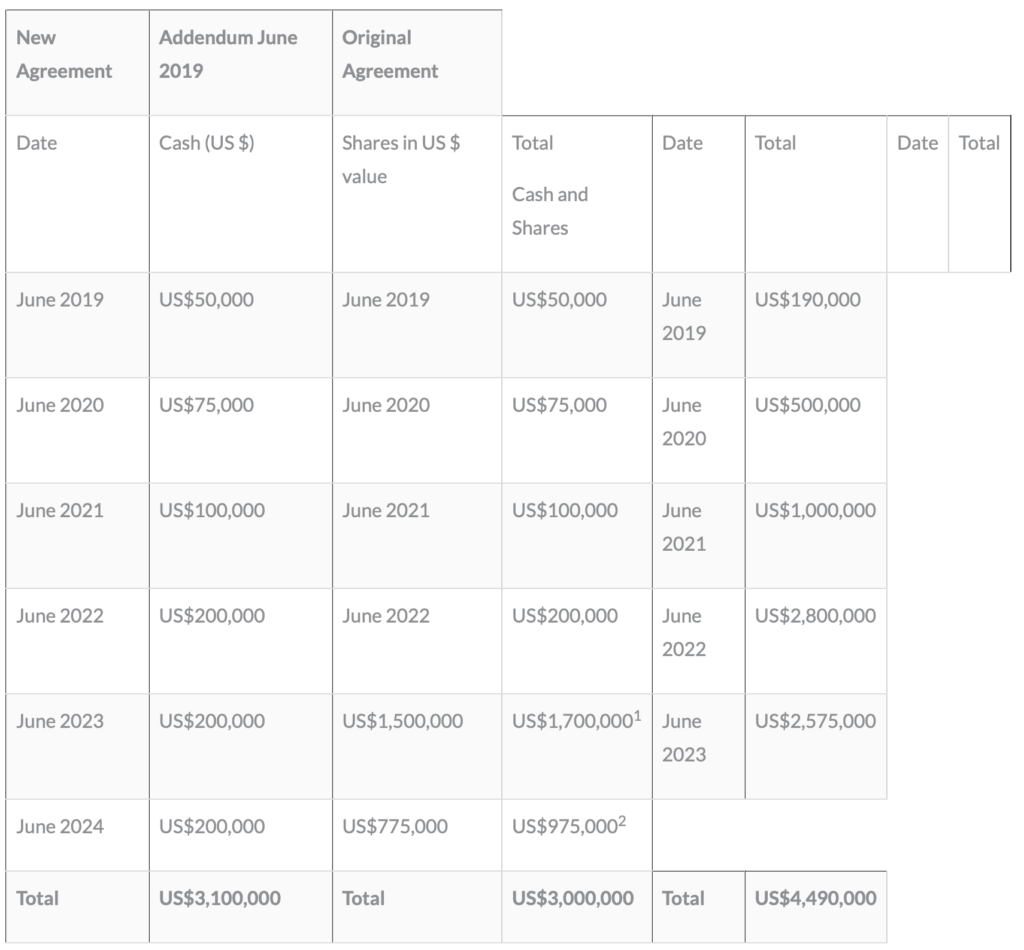Click the US$1,000,000 total cell
Screen dimensions: 1024x950
pos(815,510)
